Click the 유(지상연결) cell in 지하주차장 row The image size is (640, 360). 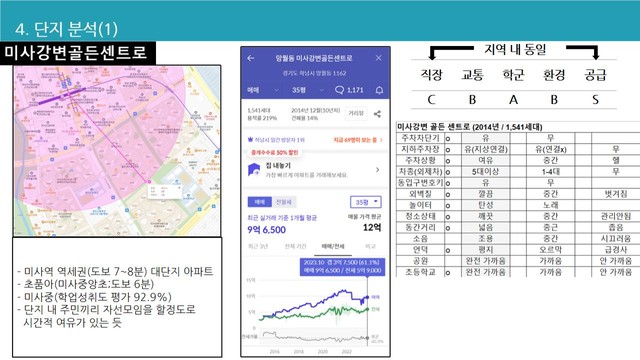485,149
